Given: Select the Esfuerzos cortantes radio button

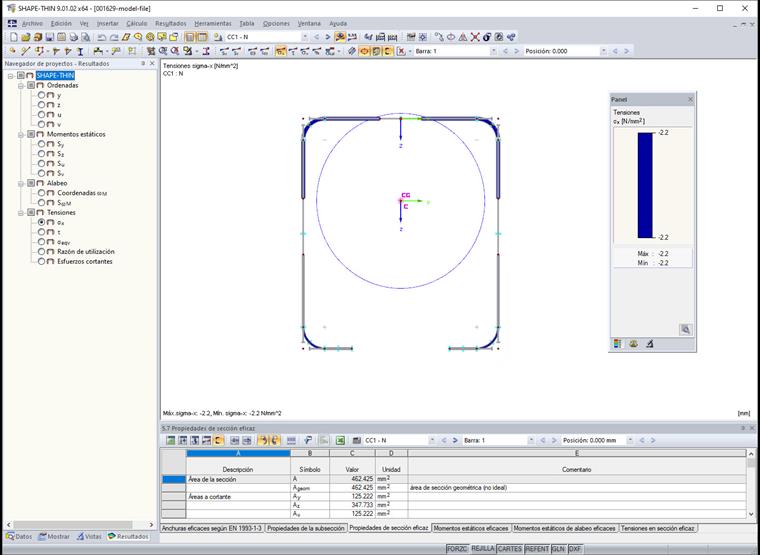Looking at the screenshot, I should [x=42, y=261].
